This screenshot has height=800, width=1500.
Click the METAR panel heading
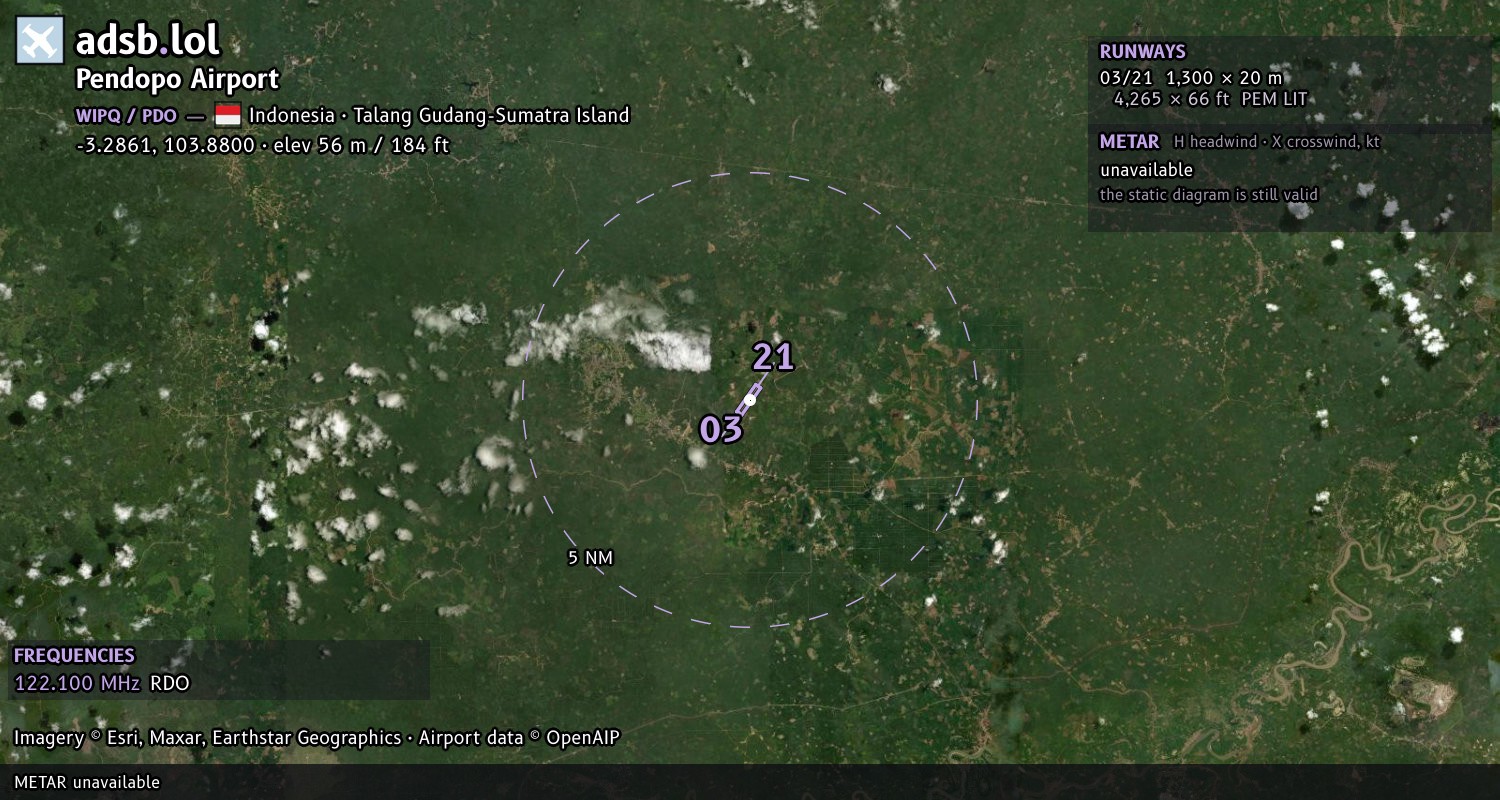pyautogui.click(x=1130, y=142)
